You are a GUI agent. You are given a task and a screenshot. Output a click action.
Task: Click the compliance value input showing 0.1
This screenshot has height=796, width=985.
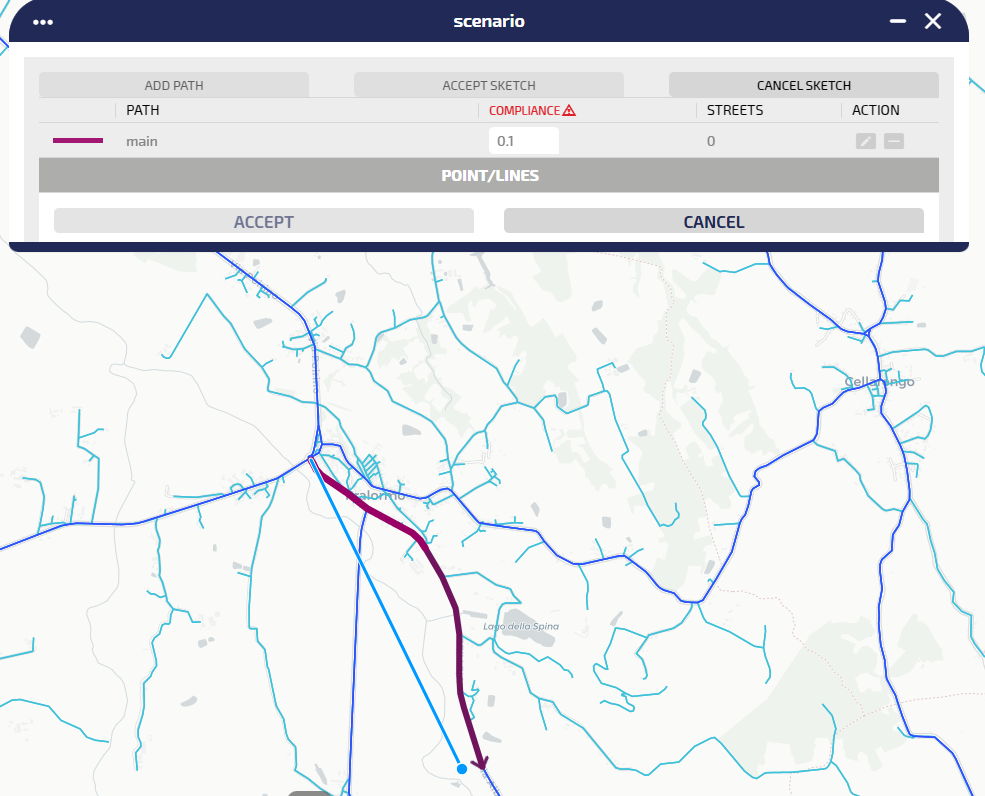[523, 141]
